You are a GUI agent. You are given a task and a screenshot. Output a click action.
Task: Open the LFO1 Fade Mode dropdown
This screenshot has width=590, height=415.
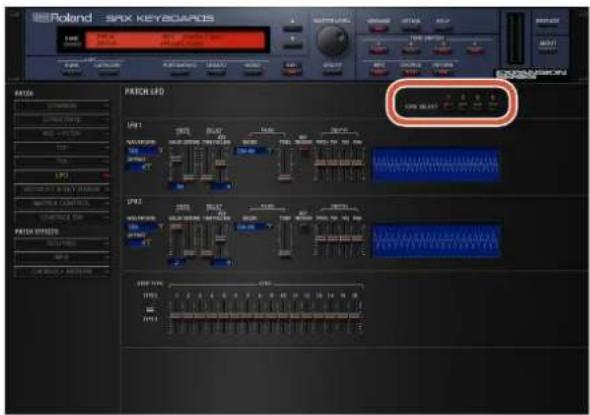[x=253, y=151]
